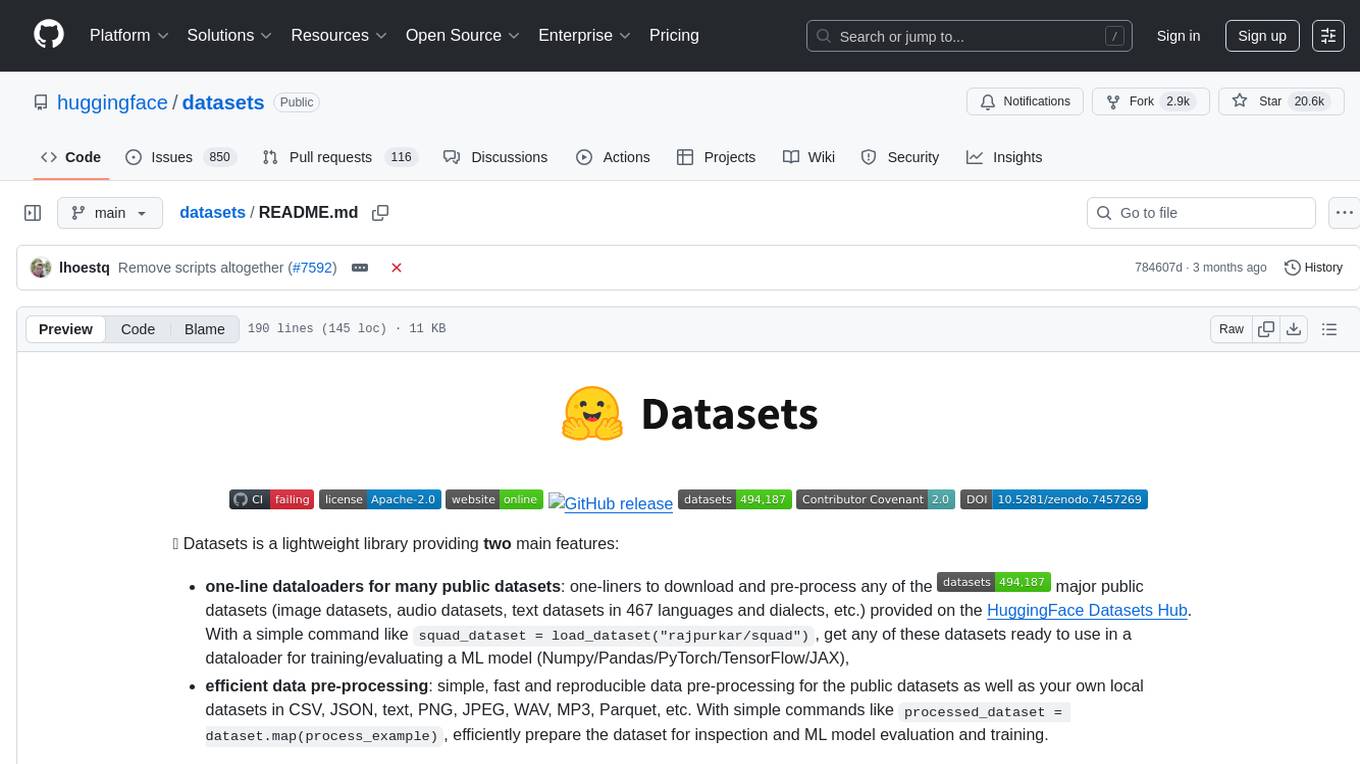
Task: Open the Platform dropdown menu
Action: coord(129,35)
